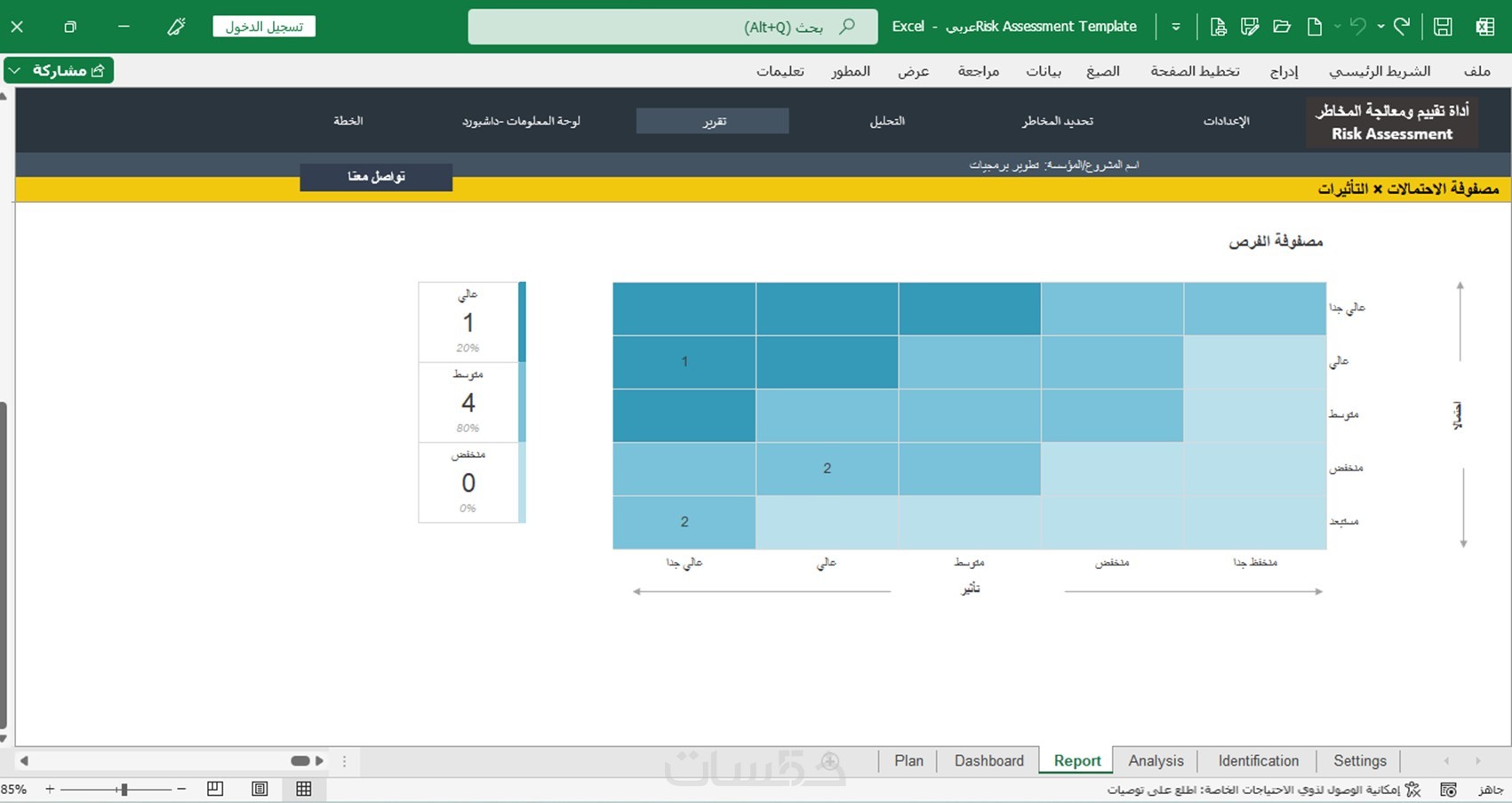Image resolution: width=1512 pixels, height=803 pixels.
Task: Switch to Page Layout view in status bar
Action: (260, 789)
